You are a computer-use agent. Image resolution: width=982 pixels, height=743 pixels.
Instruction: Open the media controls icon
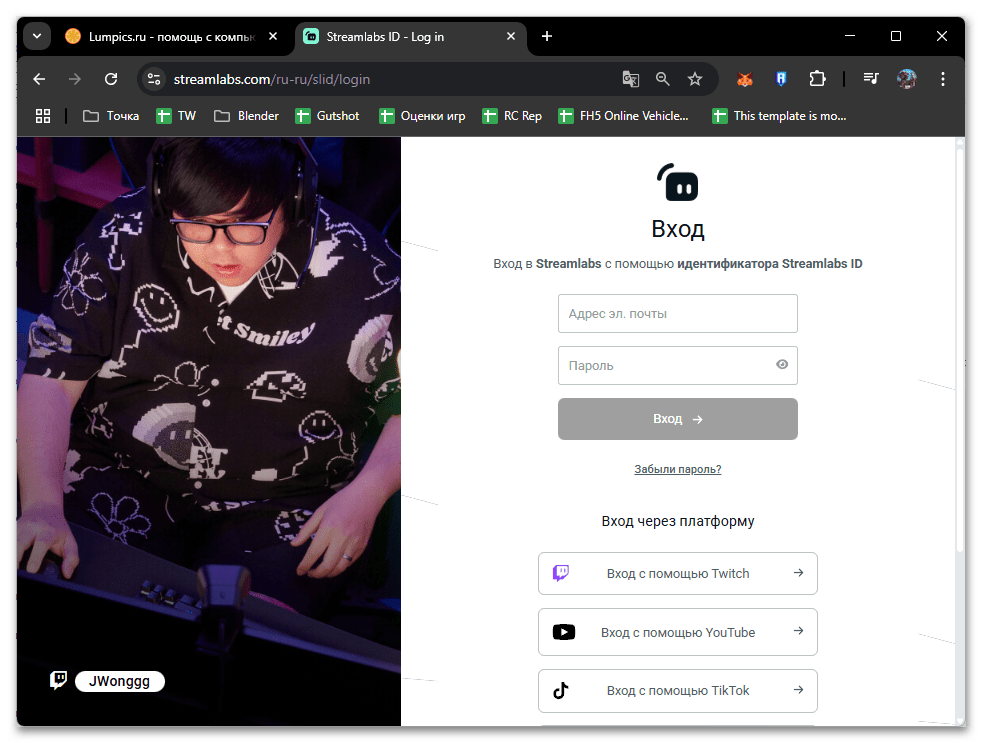click(x=871, y=79)
